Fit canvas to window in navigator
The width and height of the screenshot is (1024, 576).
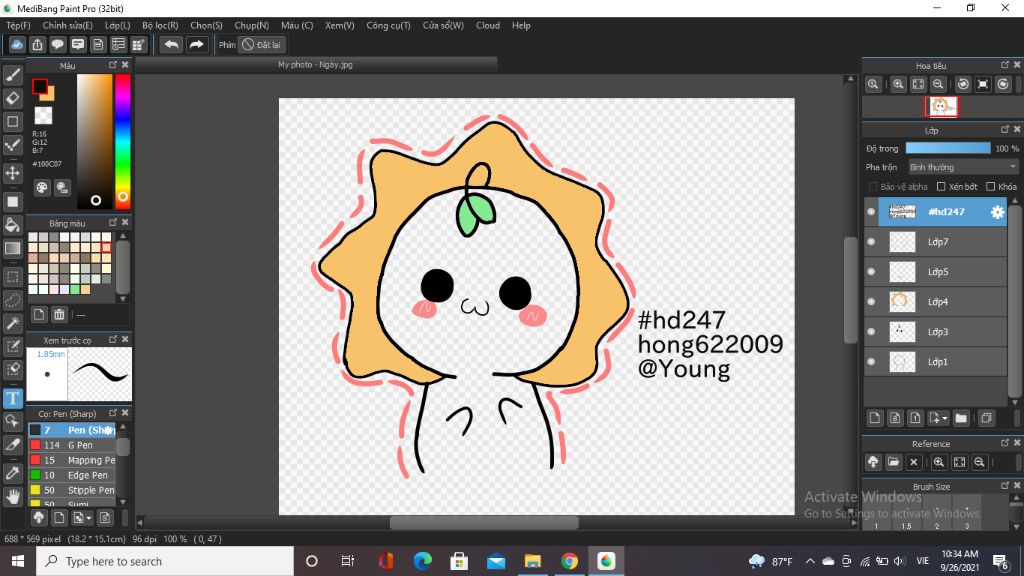click(918, 84)
